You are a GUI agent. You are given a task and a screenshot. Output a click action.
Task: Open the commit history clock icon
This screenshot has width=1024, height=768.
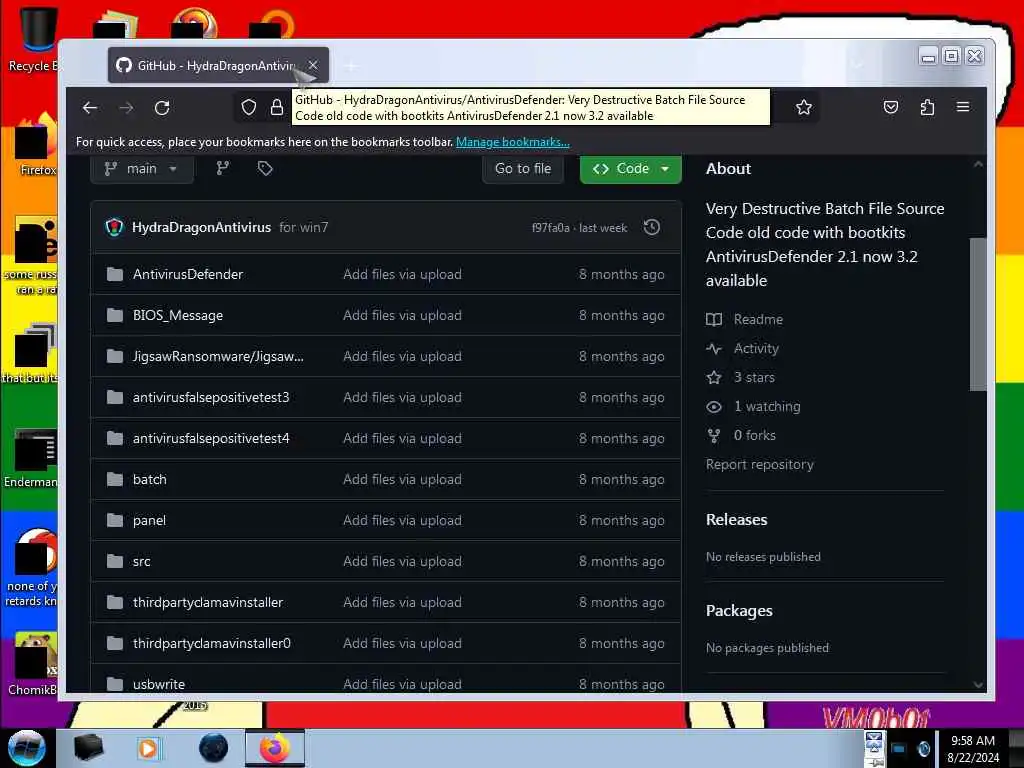pyautogui.click(x=652, y=227)
